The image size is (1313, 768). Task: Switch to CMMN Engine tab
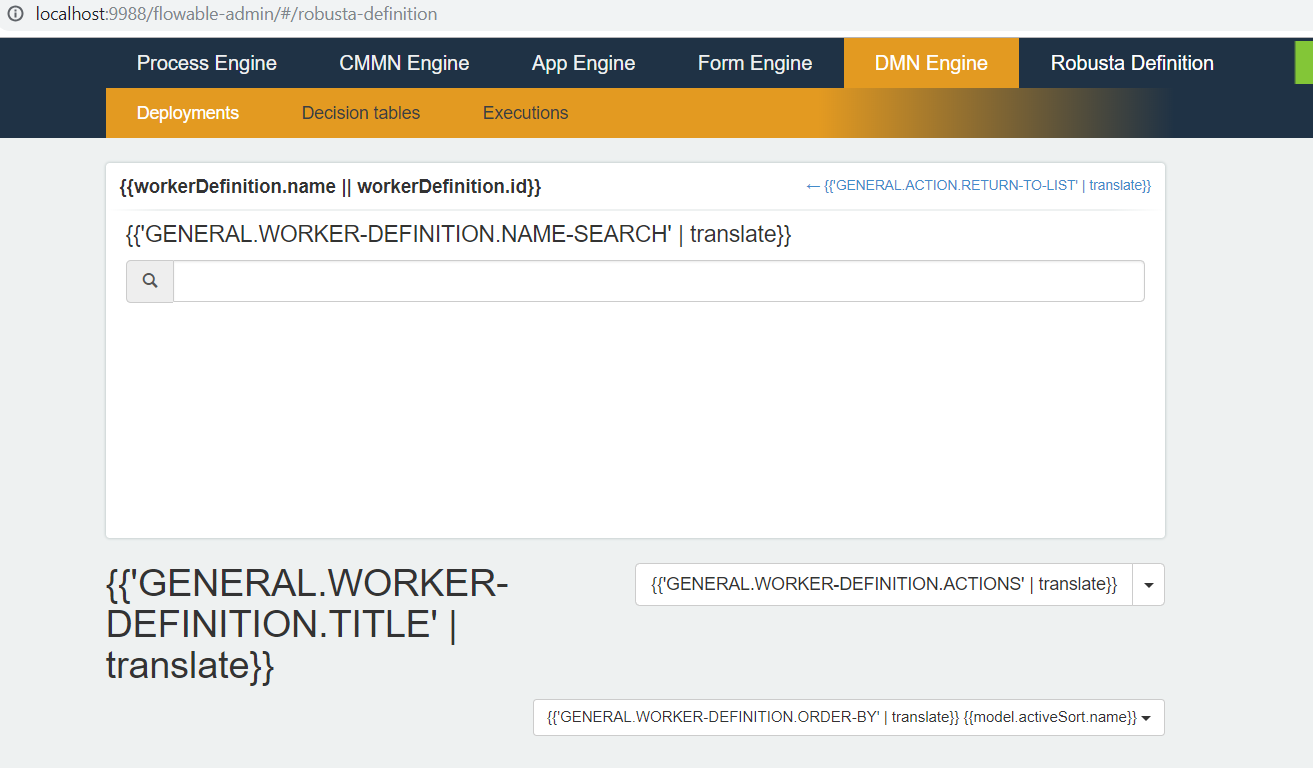pos(404,63)
